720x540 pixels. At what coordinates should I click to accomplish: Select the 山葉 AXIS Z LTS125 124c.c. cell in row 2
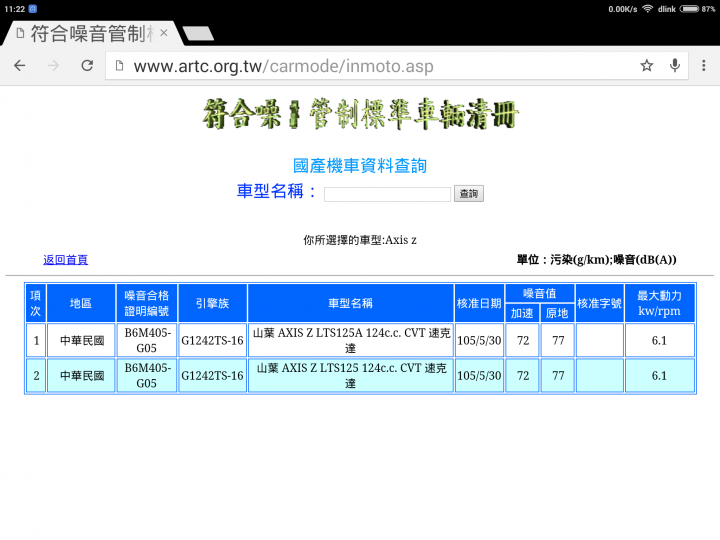click(x=350, y=376)
